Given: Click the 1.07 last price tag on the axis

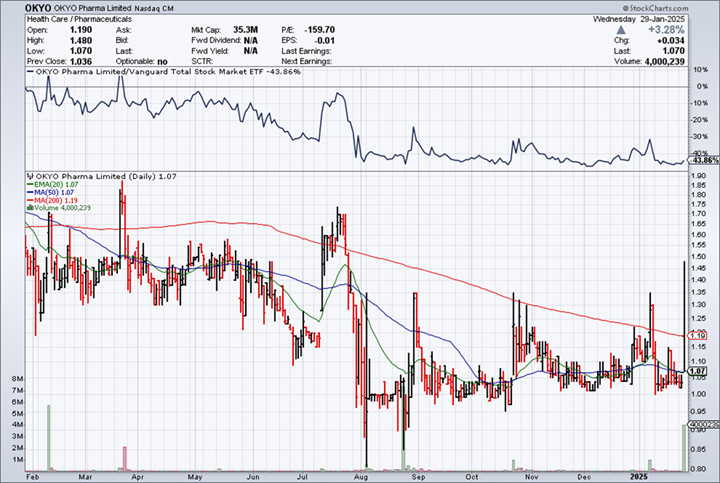Looking at the screenshot, I should point(698,371).
